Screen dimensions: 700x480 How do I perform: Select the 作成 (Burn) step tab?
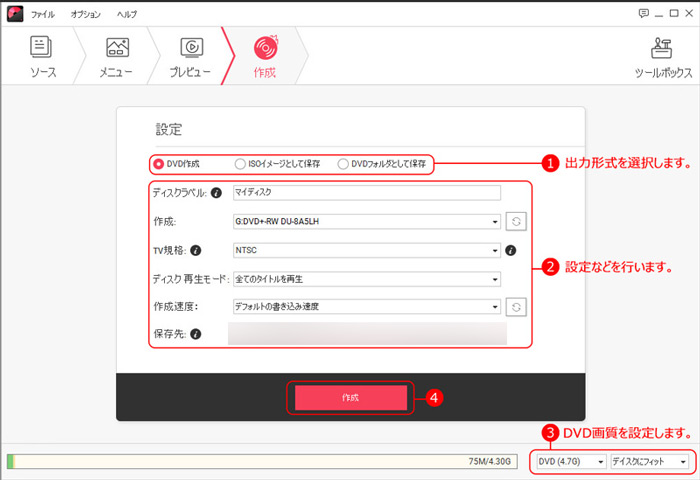(x=265, y=57)
